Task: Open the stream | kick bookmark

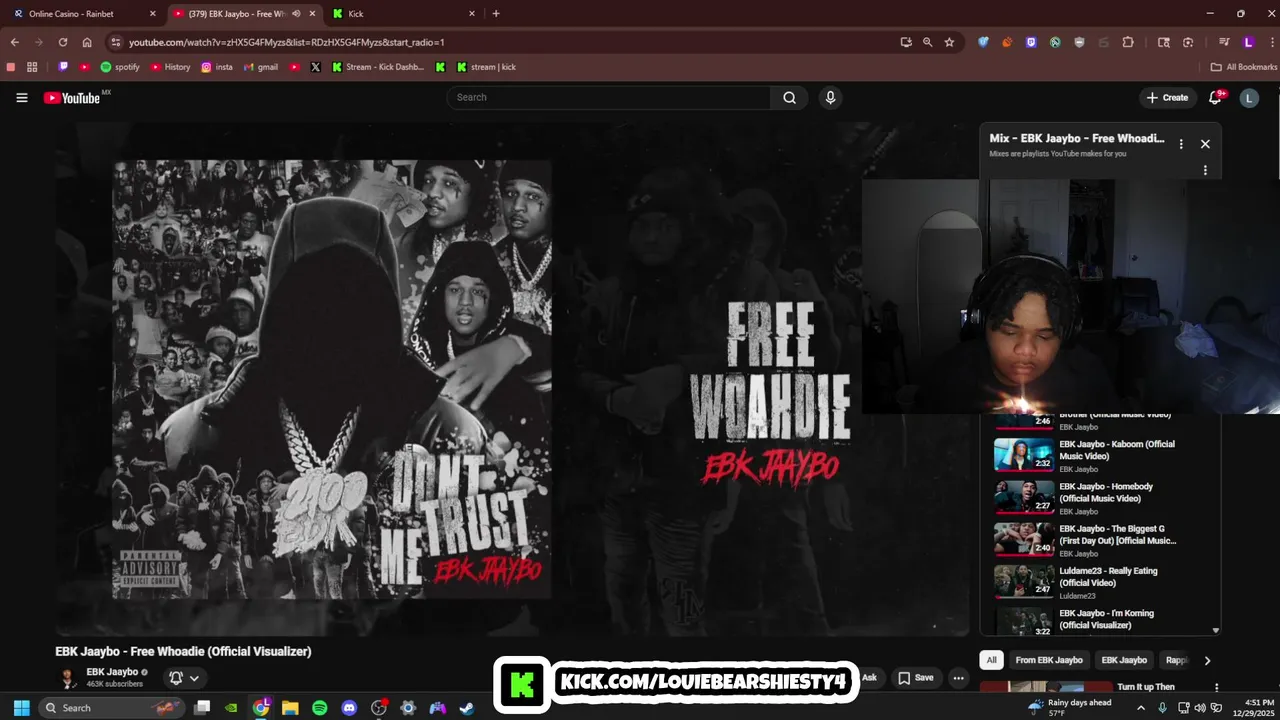Action: pyautogui.click(x=486, y=67)
